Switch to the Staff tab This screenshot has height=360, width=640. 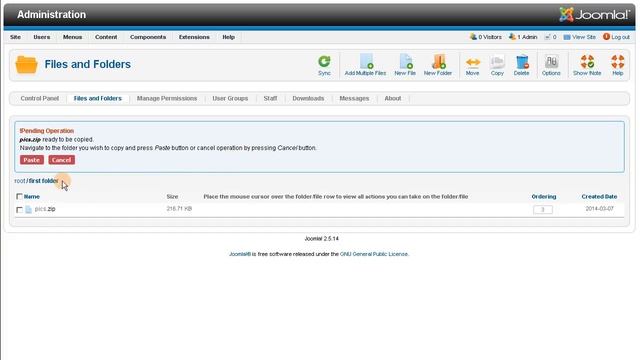(270, 98)
